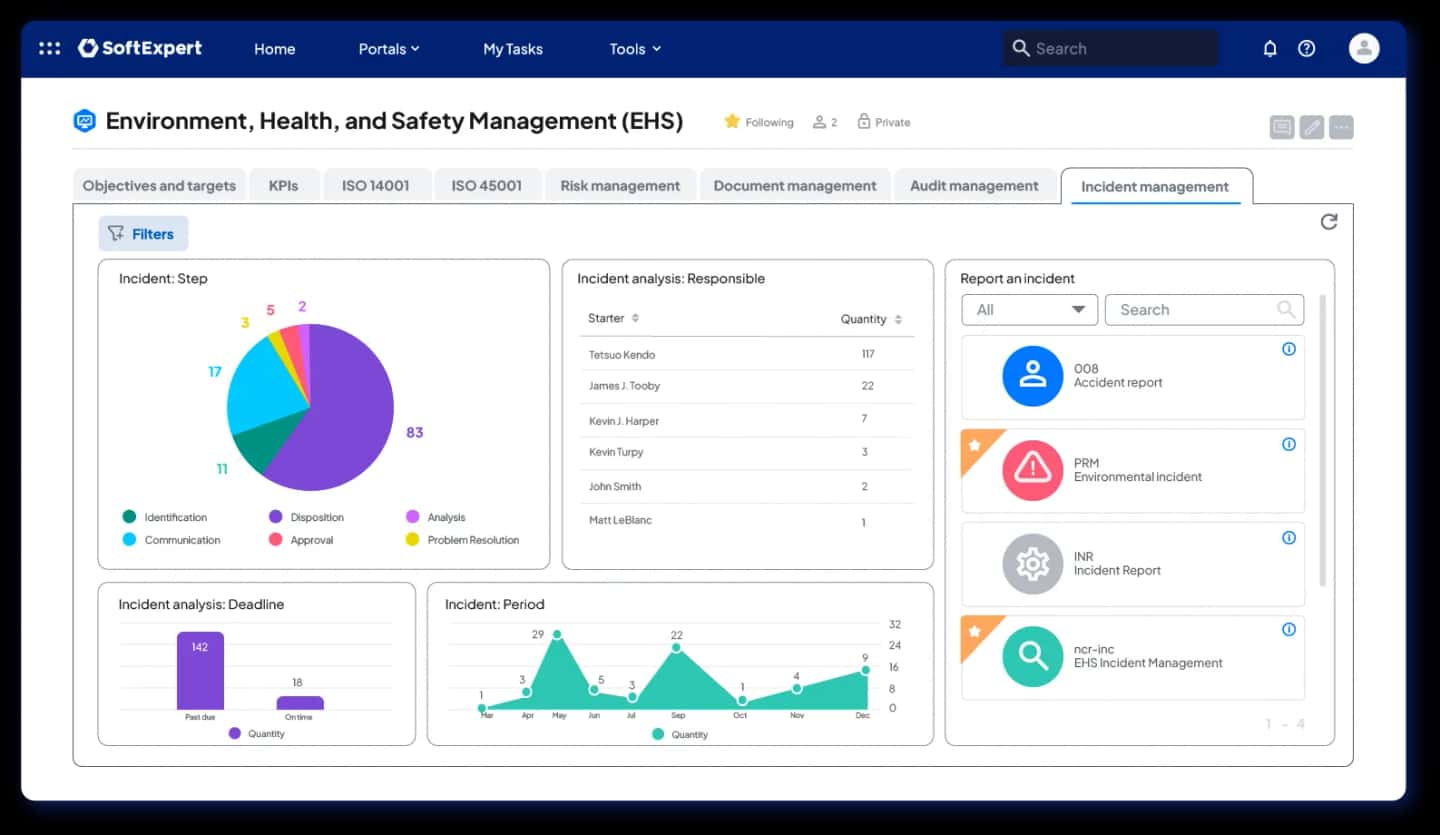View info for INR Incident Report
Screen dimensions: 1440x835
tap(1289, 537)
